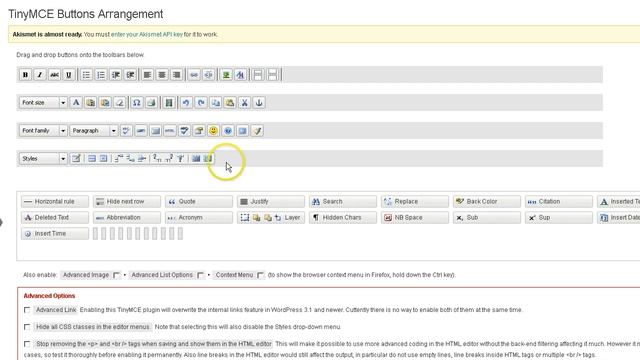
Task: Click the align center button
Action: (x=162, y=75)
